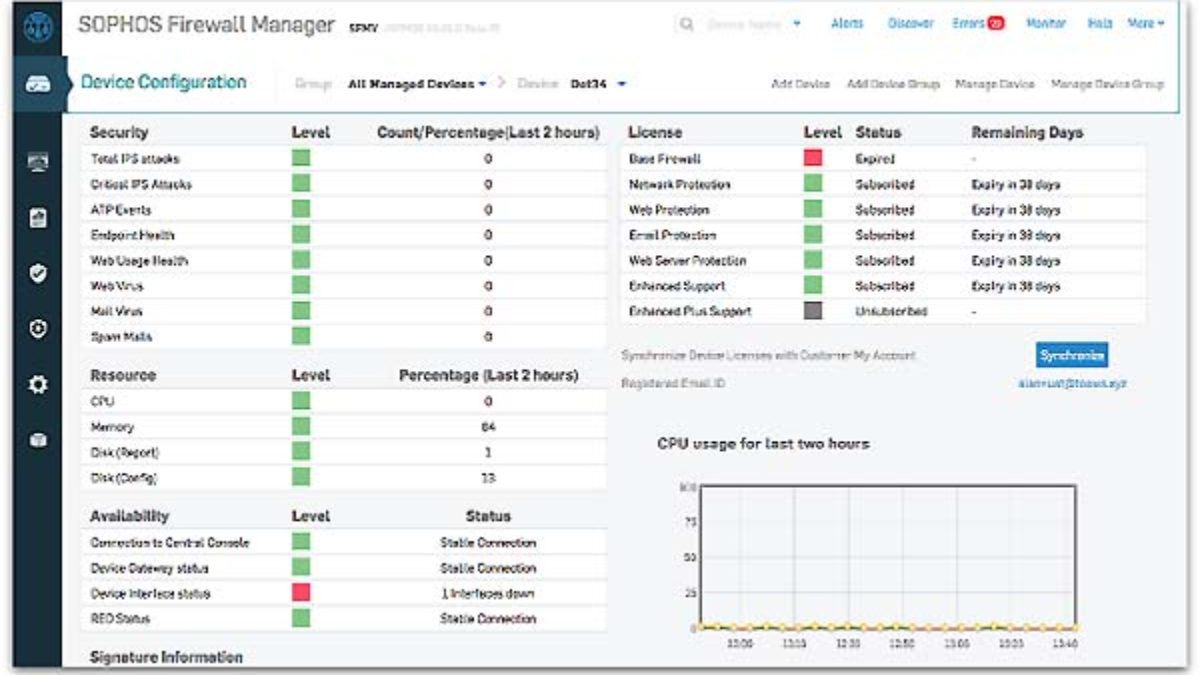Viewport: 1200px width, 675px height.
Task: Click the gray Enhanced Plus Support indicator
Action: tap(813, 311)
